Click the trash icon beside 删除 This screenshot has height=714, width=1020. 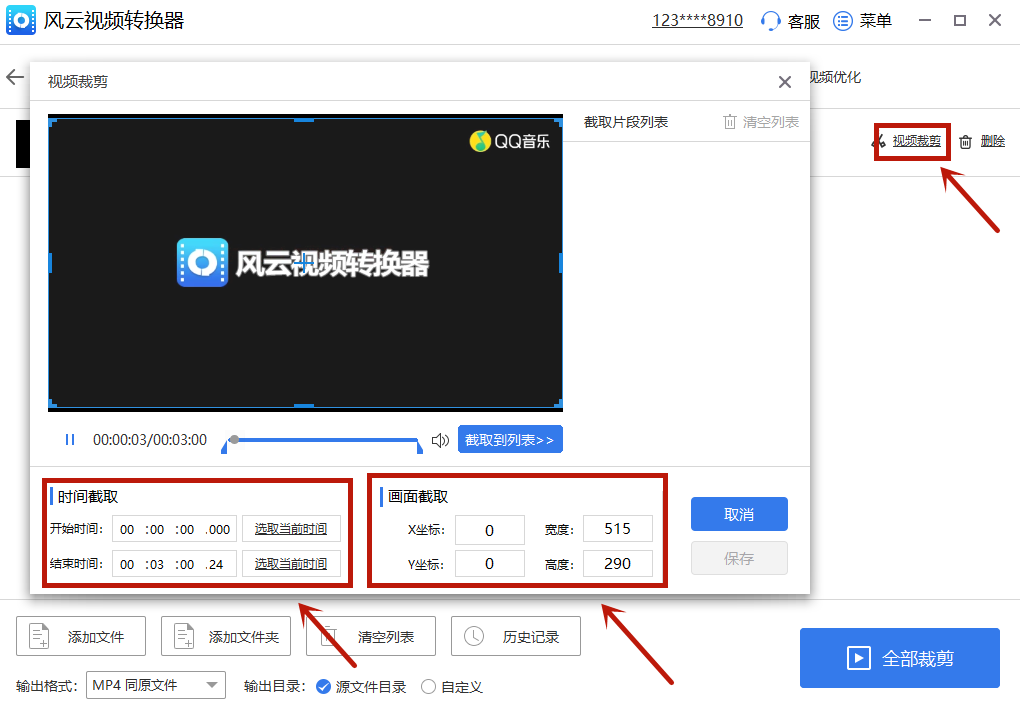tap(966, 141)
